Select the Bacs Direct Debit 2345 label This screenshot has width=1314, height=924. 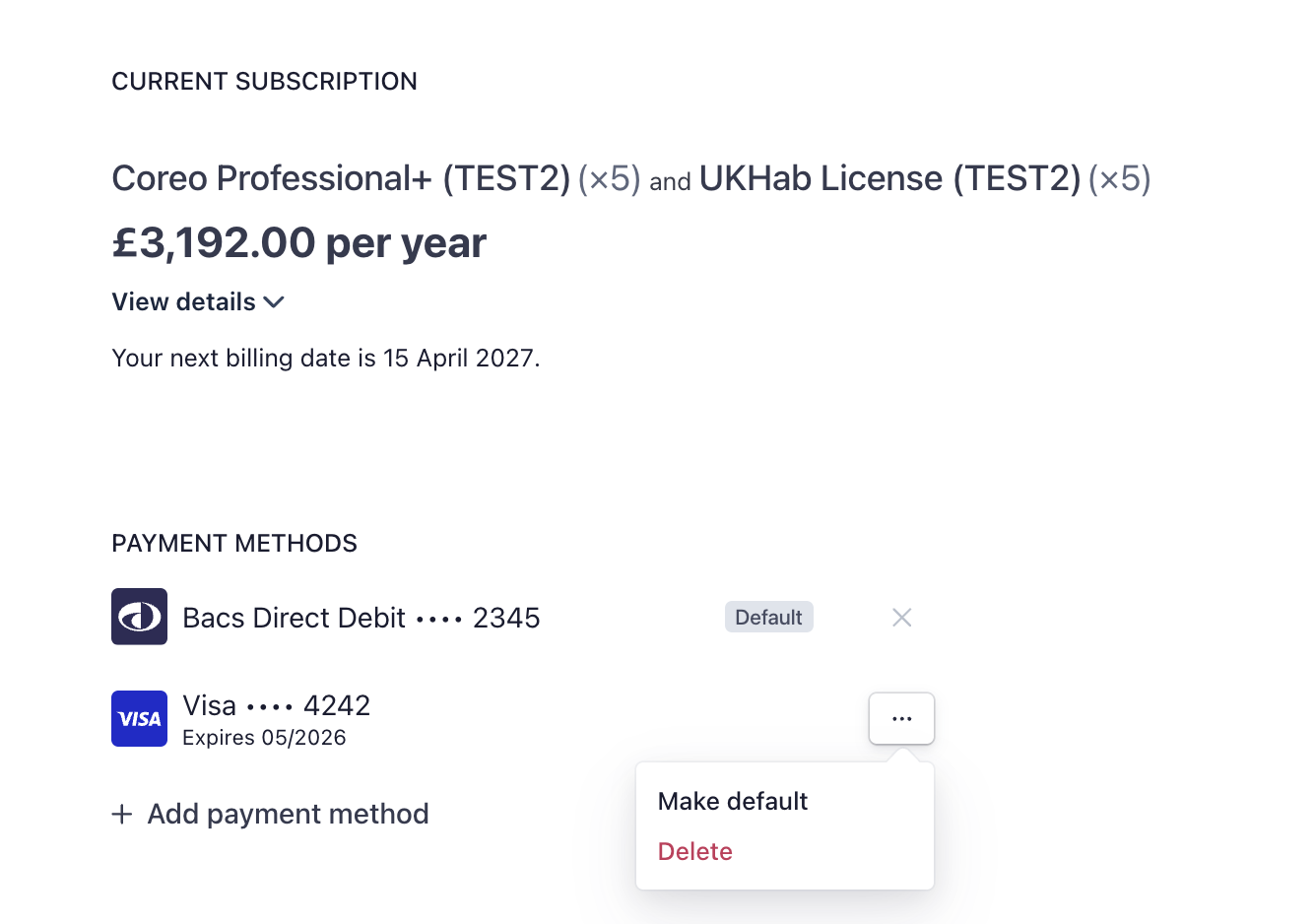point(361,618)
